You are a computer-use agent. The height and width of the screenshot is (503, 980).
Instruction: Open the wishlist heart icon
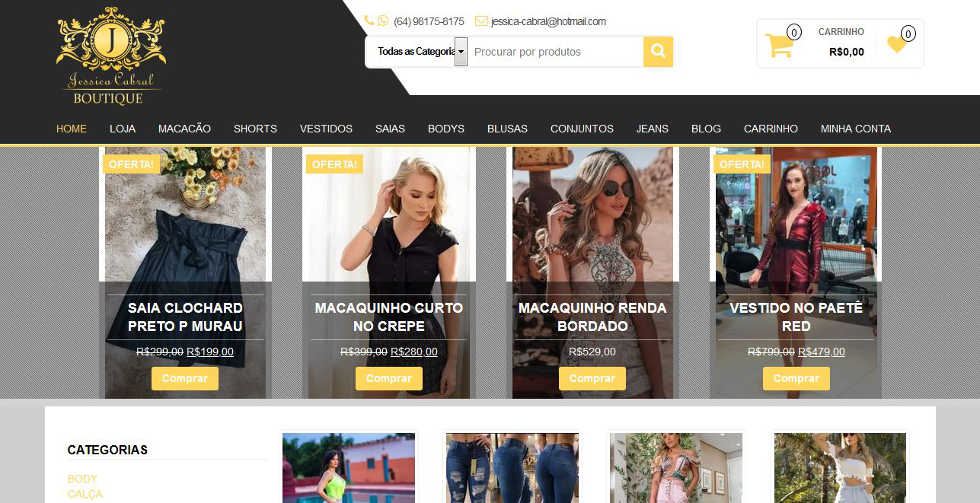pyautogui.click(x=896, y=44)
